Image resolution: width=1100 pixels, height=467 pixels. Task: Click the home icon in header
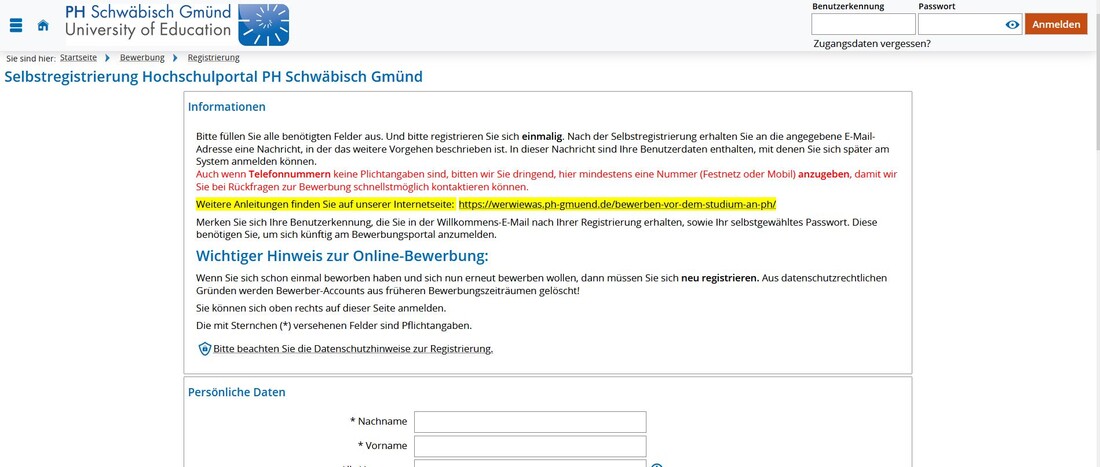pos(43,25)
